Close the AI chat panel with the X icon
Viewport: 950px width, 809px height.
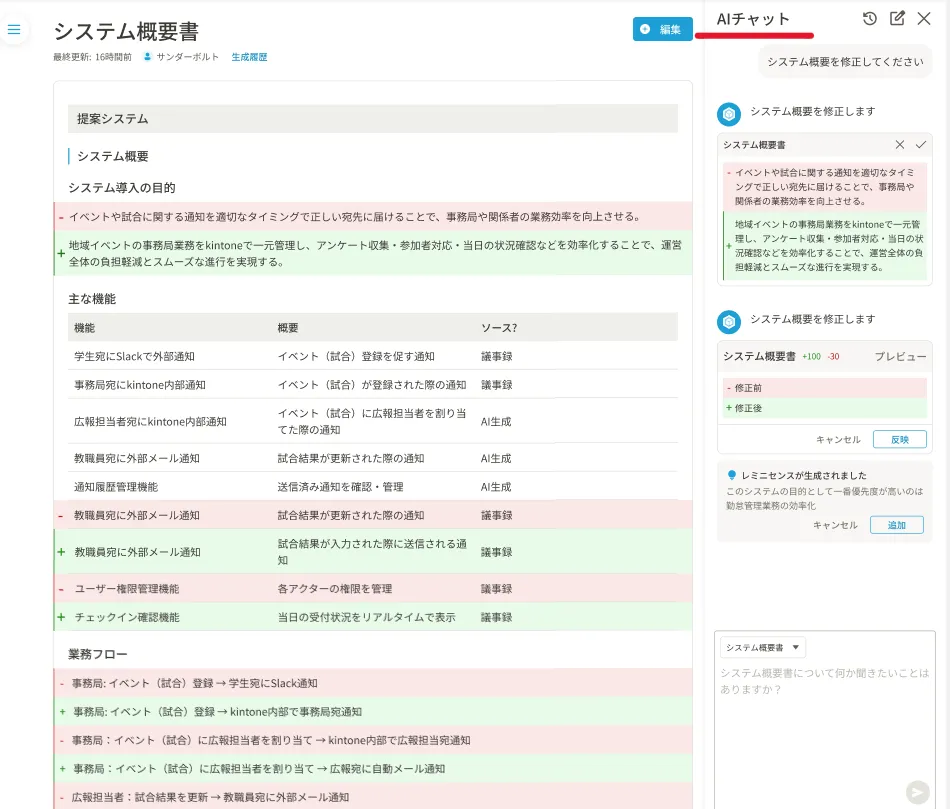[x=924, y=19]
